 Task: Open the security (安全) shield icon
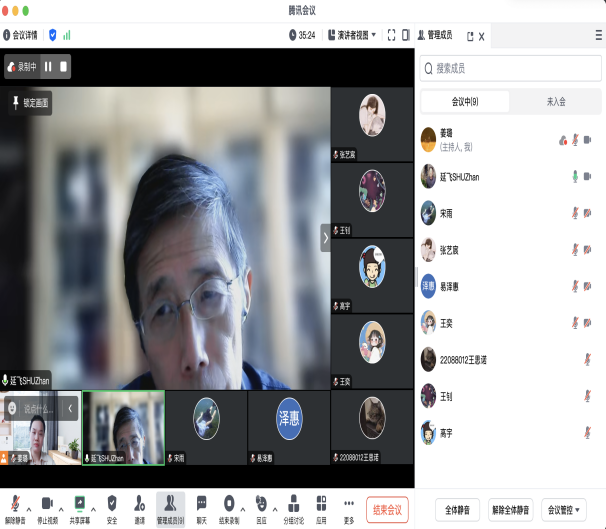pos(112,503)
